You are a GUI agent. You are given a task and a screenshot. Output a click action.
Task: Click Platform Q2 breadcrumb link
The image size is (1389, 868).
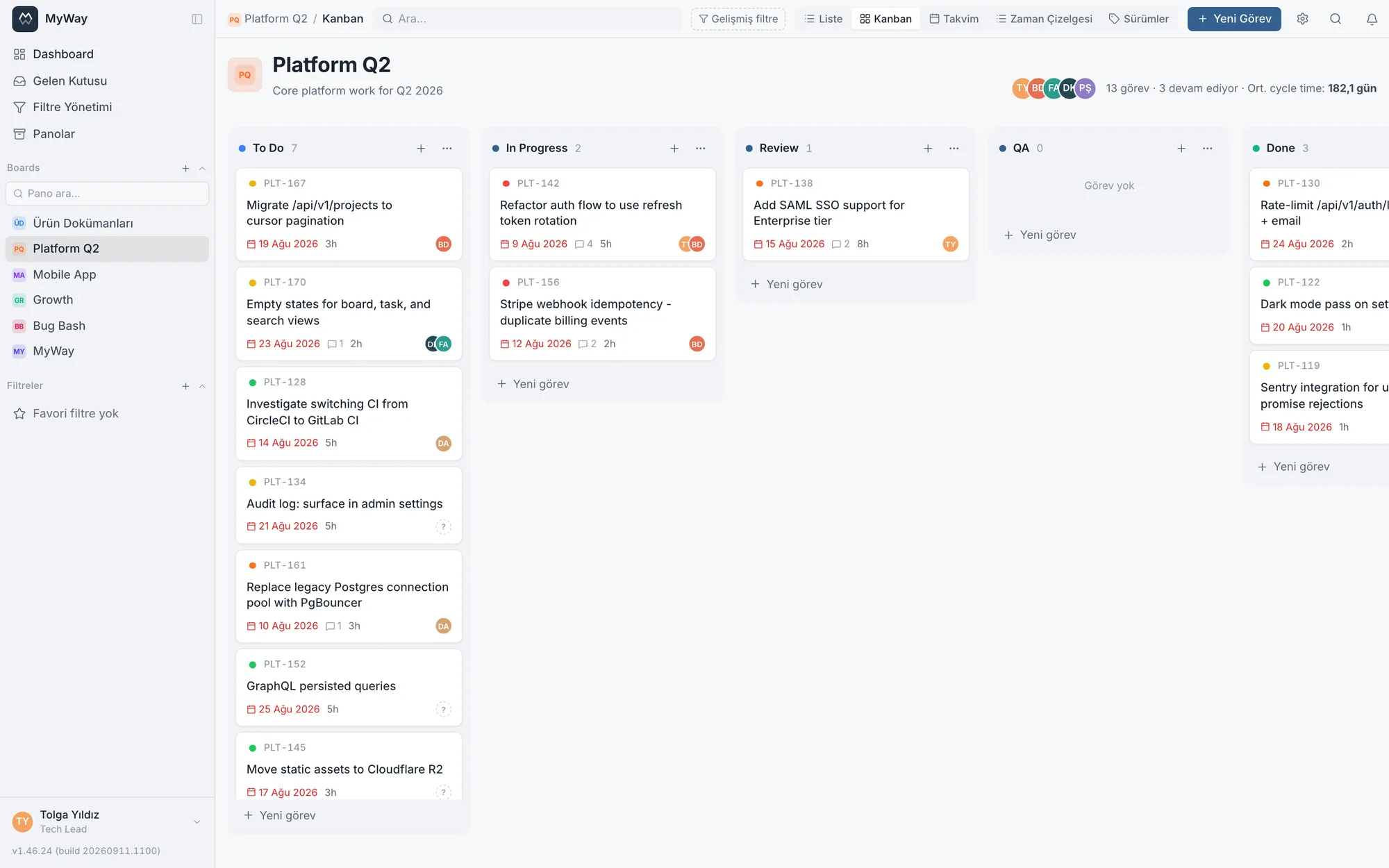pyautogui.click(x=276, y=19)
